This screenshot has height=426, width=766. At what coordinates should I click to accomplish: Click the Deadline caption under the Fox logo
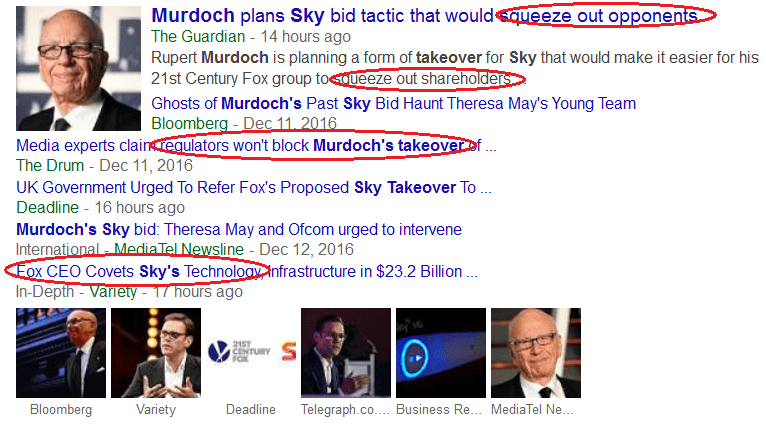pyautogui.click(x=251, y=409)
